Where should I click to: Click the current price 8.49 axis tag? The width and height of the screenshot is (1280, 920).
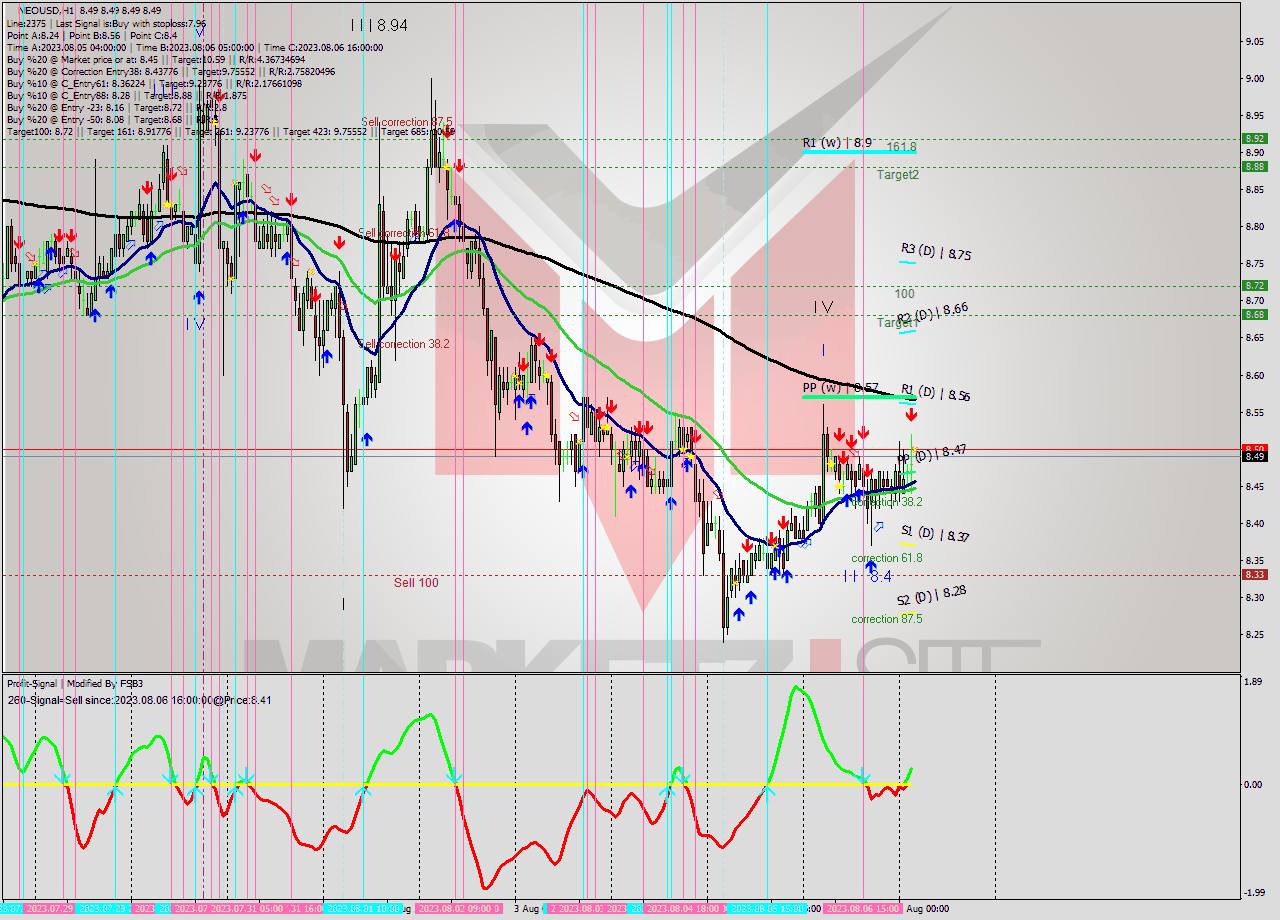tap(1254, 457)
